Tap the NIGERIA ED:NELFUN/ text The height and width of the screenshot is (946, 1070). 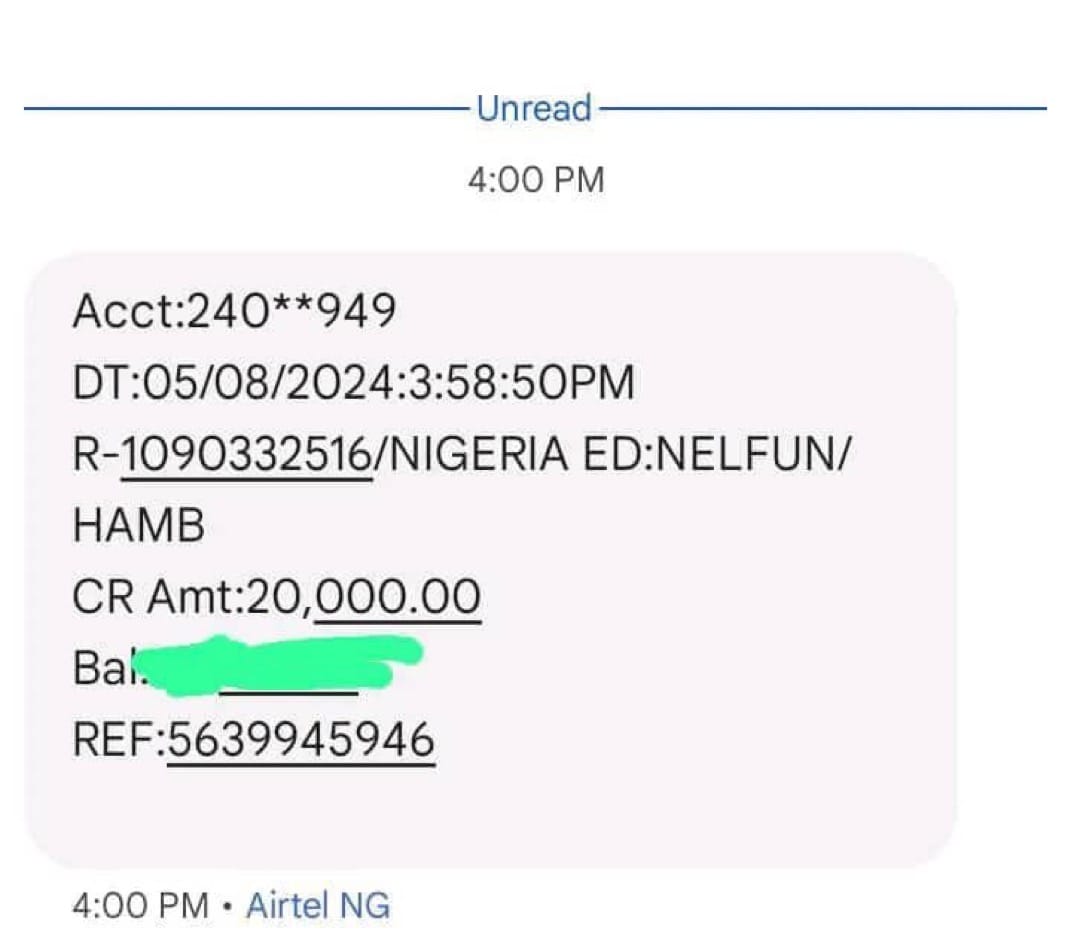pos(620,455)
